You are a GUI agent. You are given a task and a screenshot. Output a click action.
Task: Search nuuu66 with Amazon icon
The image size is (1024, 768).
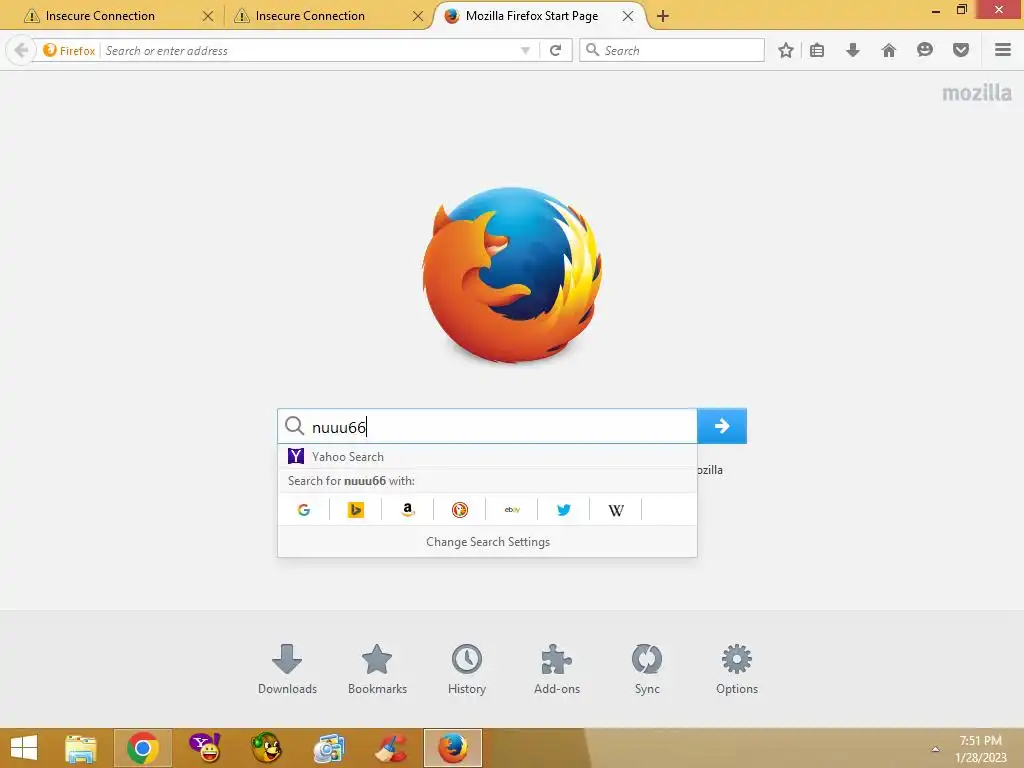pyautogui.click(x=408, y=509)
